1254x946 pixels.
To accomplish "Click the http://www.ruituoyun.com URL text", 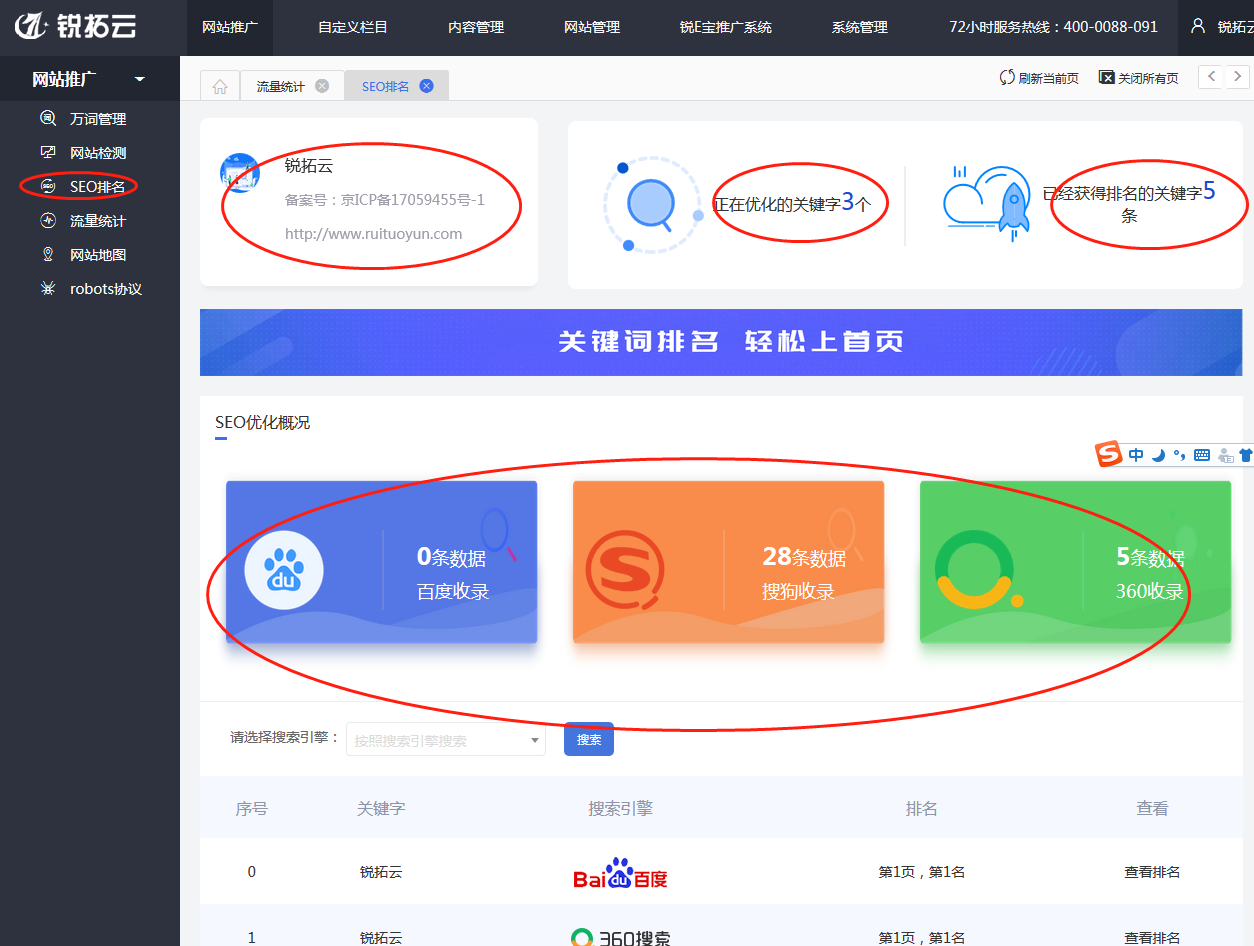I will tap(373, 234).
